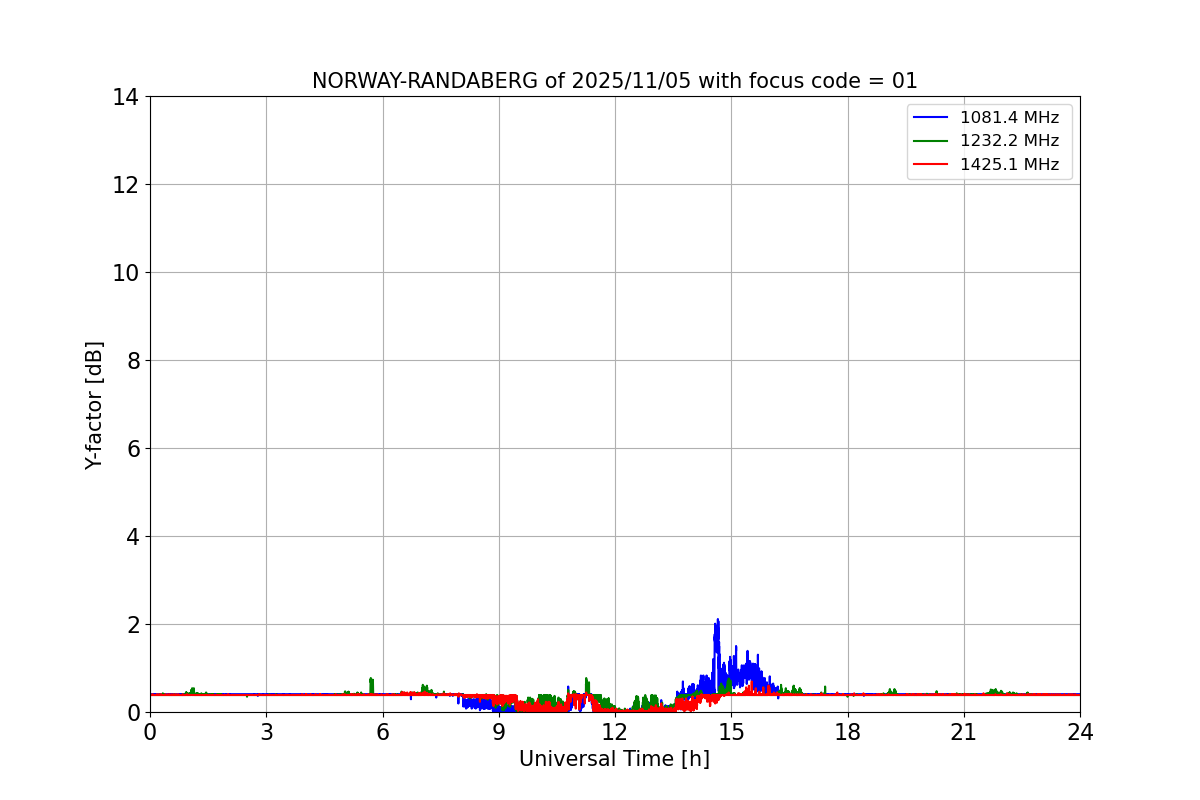Click the blue line swatch in legend
1200x800 pixels.
931,118
